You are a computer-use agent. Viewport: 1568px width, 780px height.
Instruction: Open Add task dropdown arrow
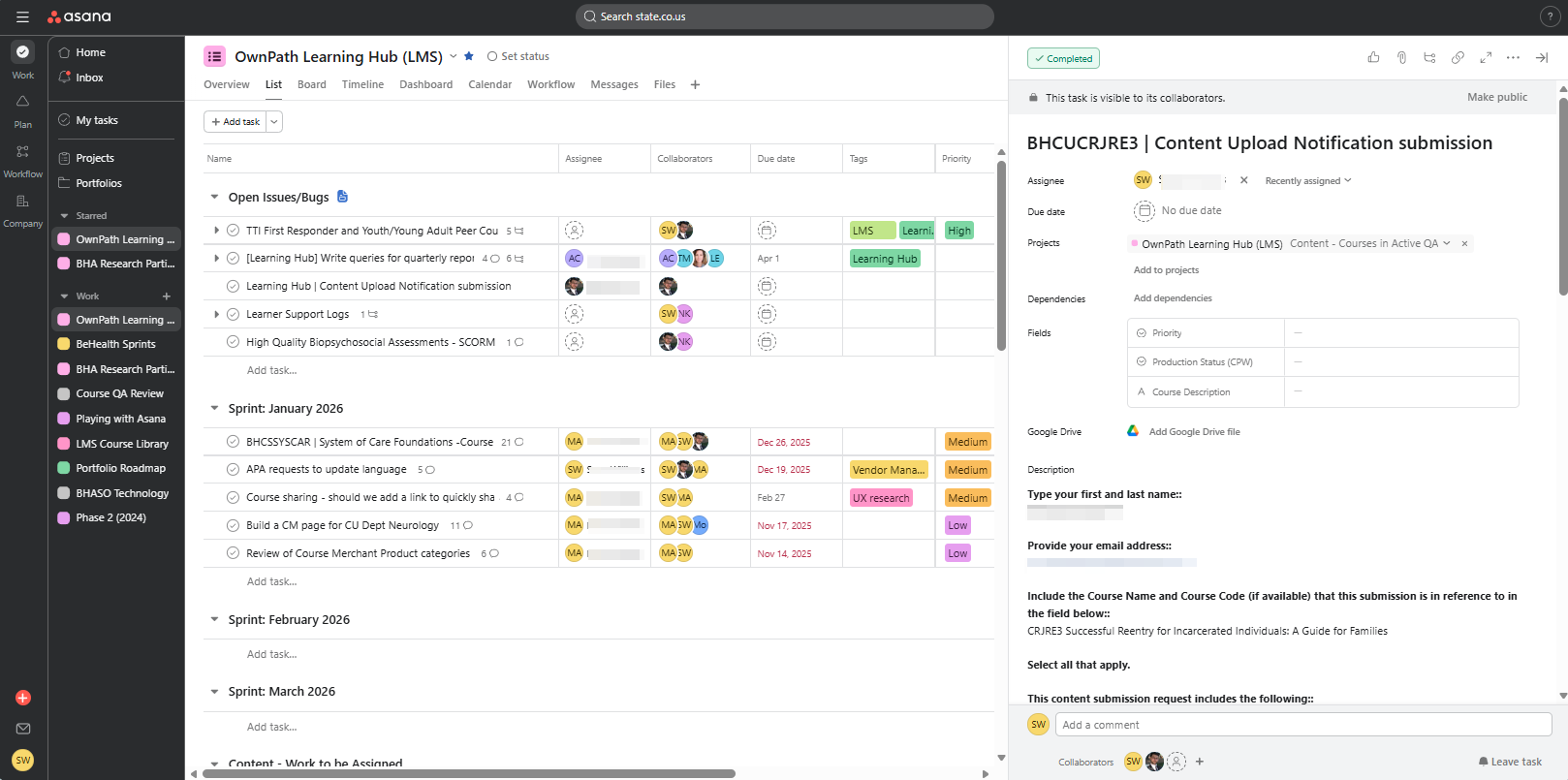[x=274, y=121]
